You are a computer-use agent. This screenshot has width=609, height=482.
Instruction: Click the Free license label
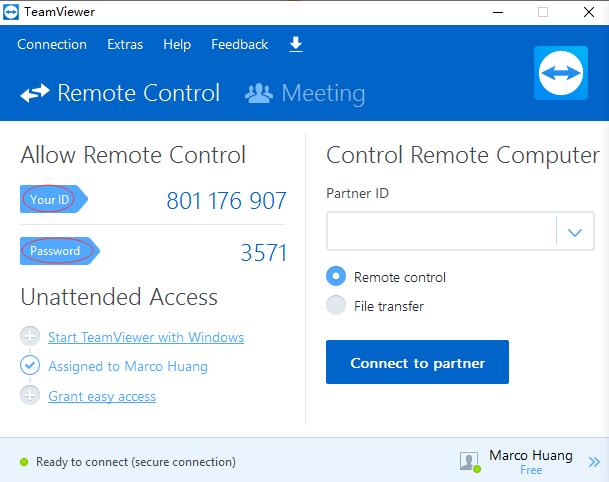531,470
